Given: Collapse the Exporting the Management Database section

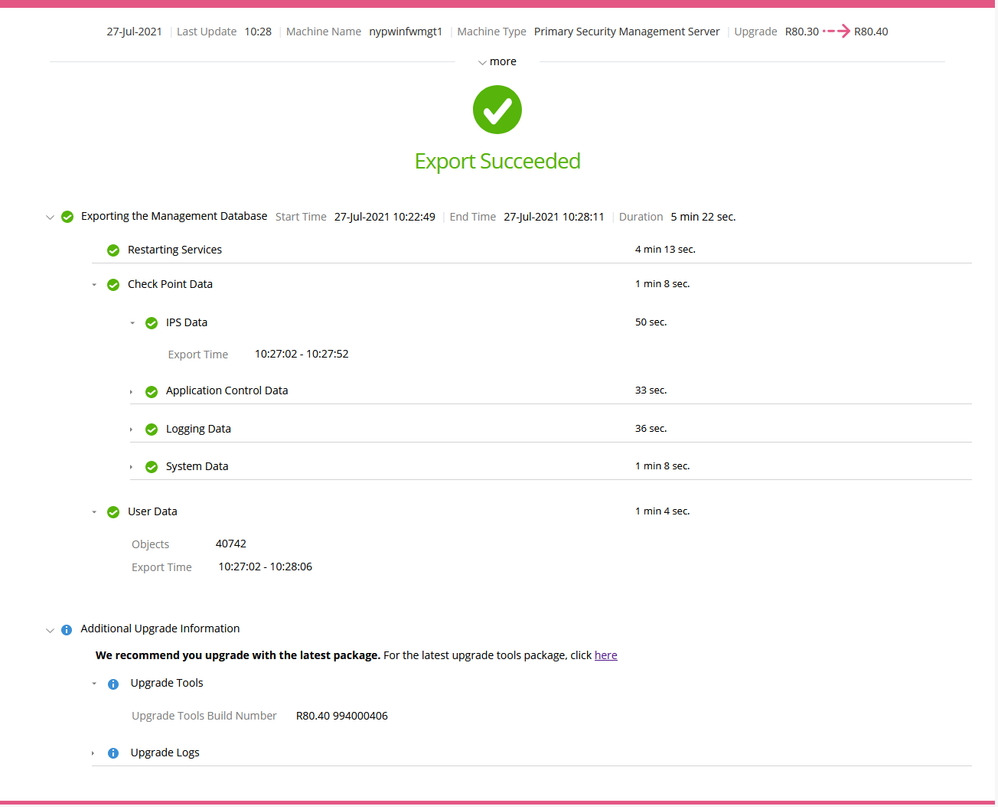Looking at the screenshot, I should point(50,218).
